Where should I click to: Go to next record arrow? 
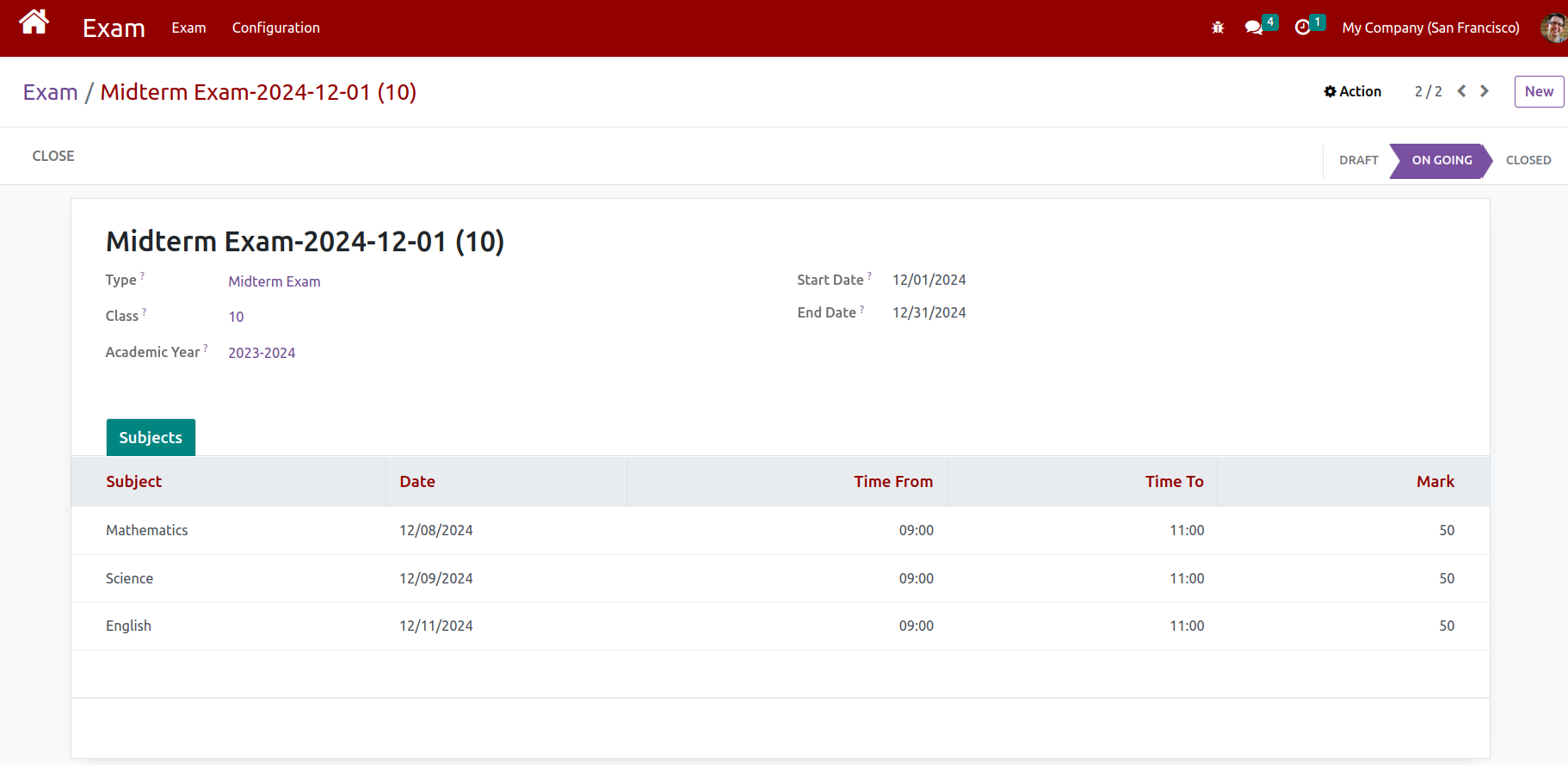[1485, 91]
